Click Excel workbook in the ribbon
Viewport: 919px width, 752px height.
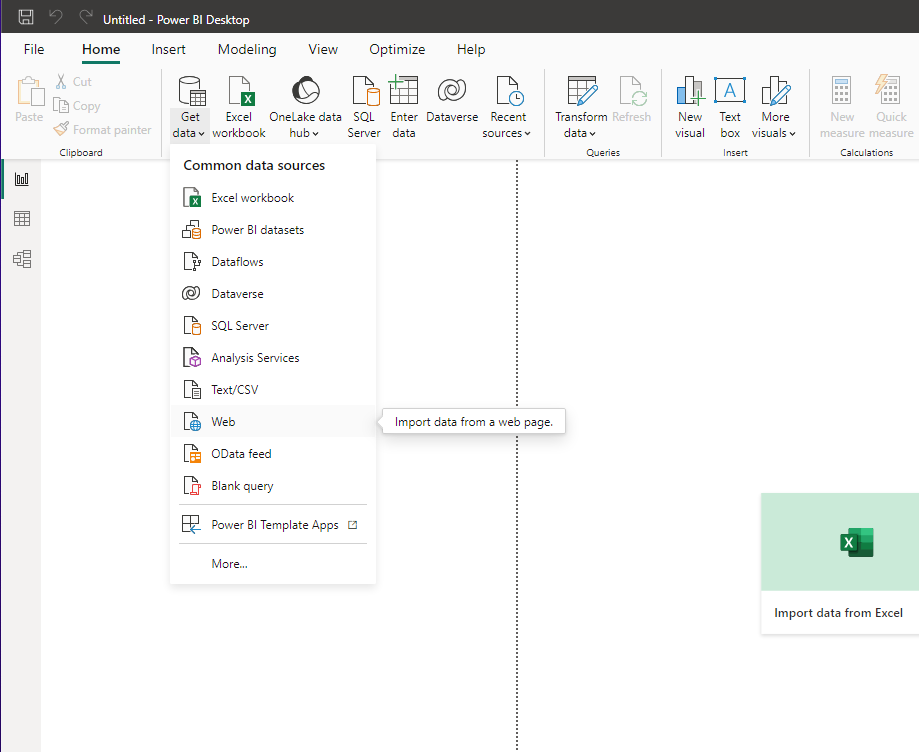click(239, 108)
